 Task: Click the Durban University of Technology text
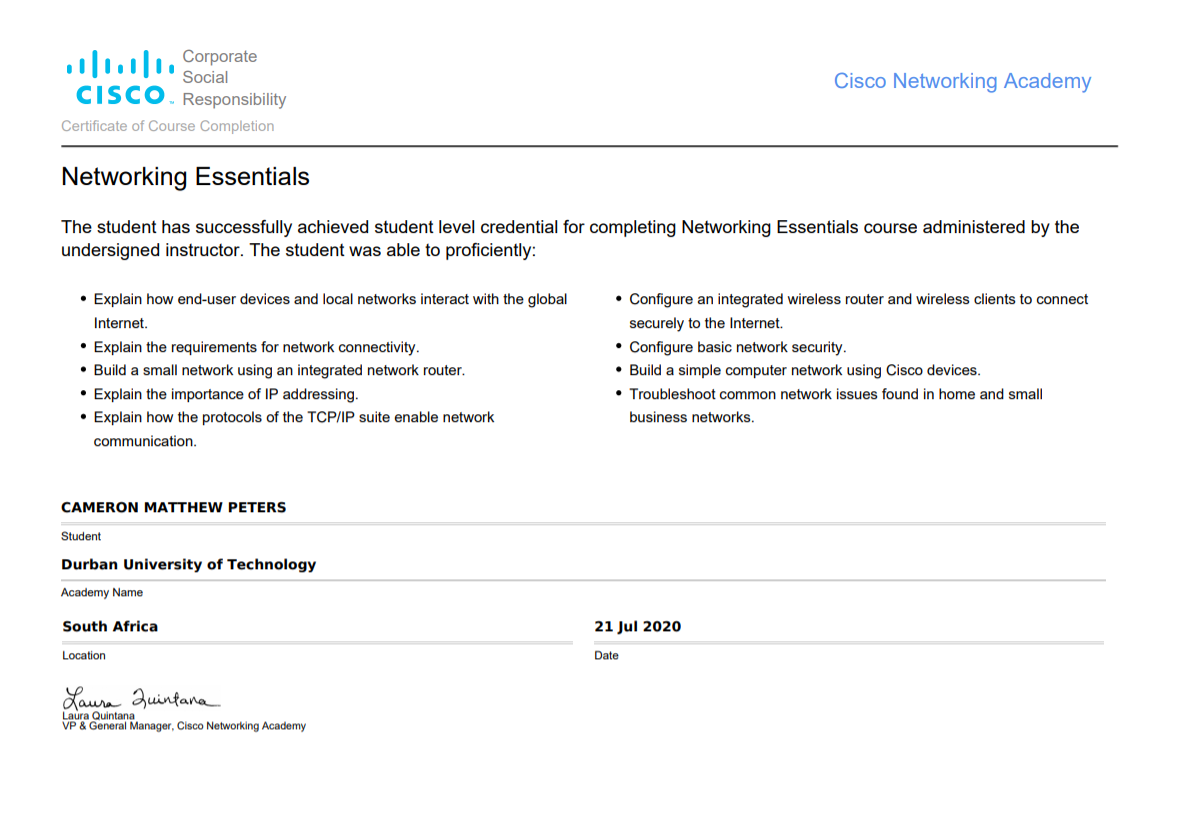(x=188, y=564)
